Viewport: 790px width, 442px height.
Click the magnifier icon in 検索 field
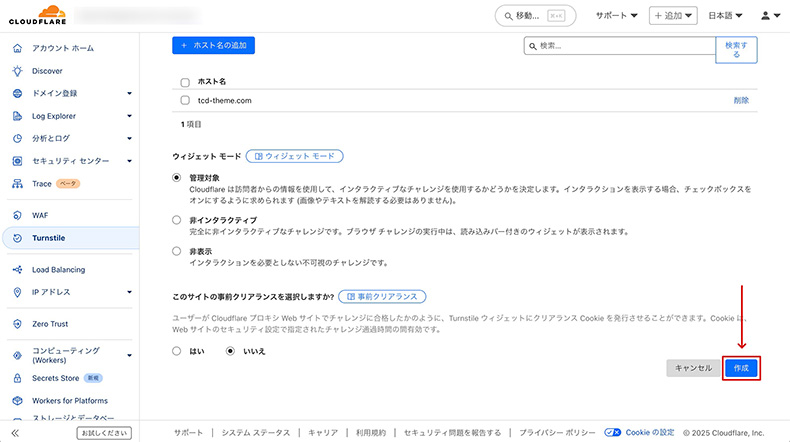(533, 46)
